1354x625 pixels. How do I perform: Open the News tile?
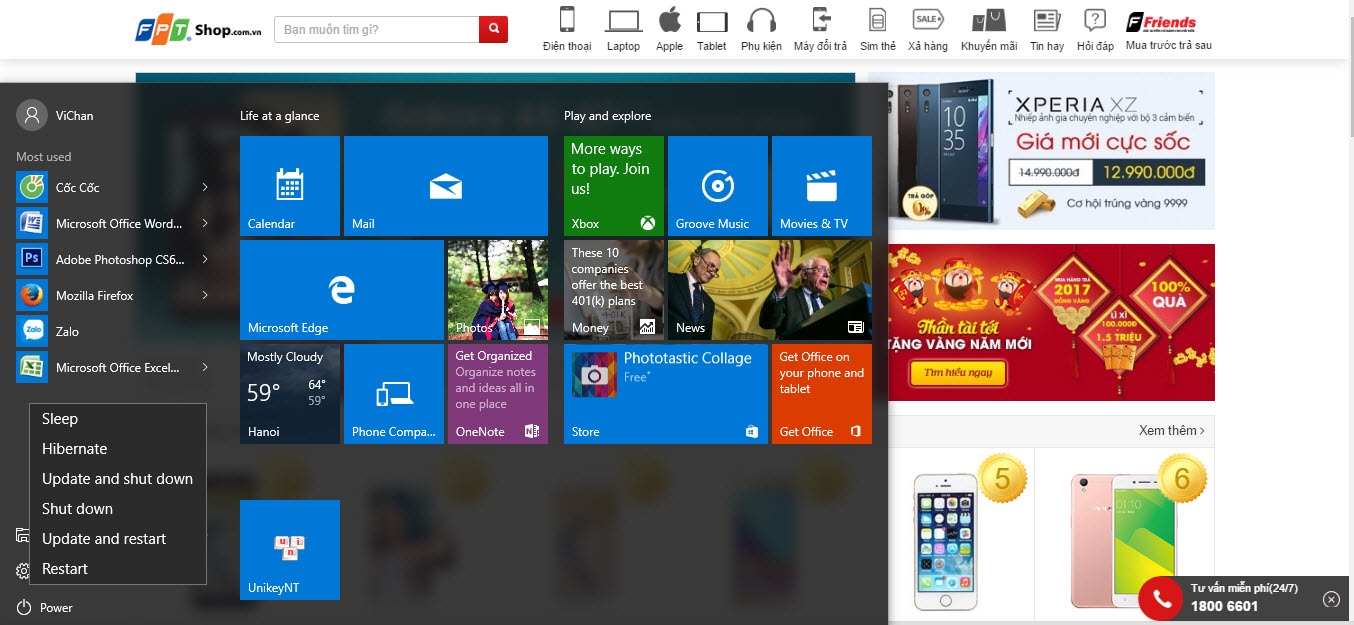(770, 290)
